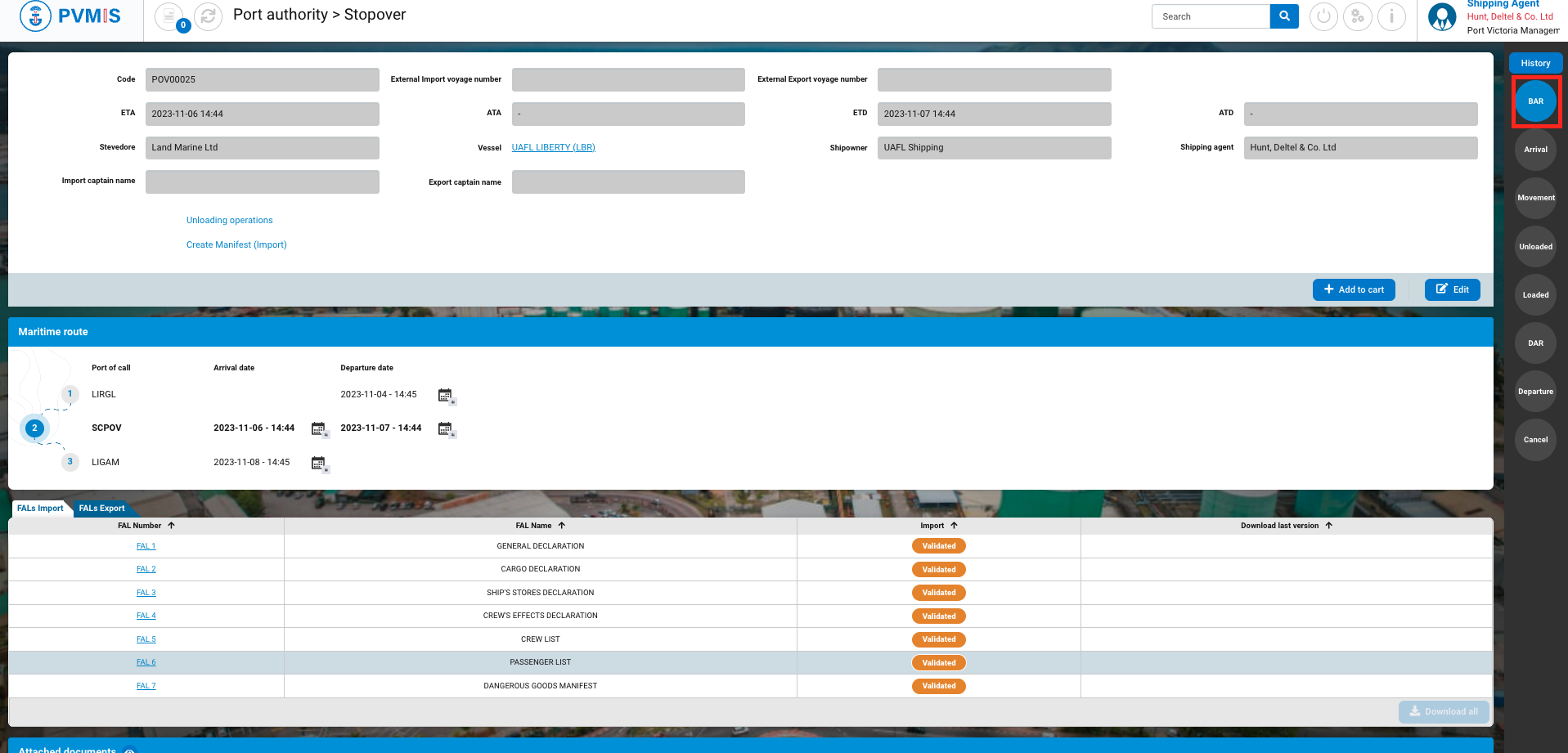Sort by FAL Name column arrow
The image size is (1568, 753).
pyautogui.click(x=562, y=526)
